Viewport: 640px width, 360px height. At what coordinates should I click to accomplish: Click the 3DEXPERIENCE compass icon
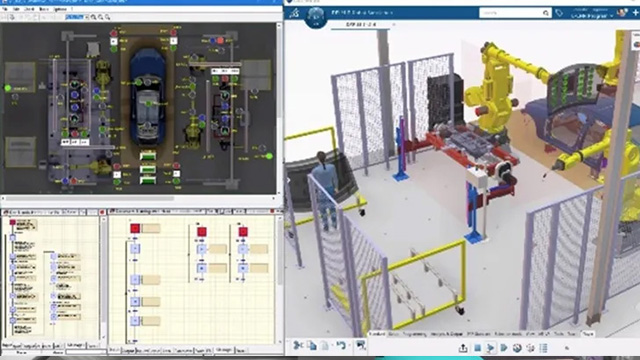click(316, 17)
